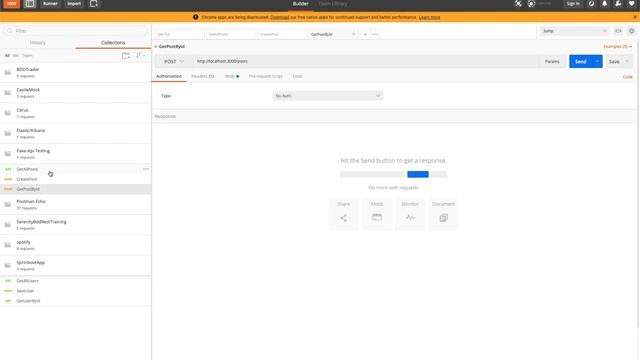The image size is (640, 360).
Task: Expand the Elastic/Kibana collection
Action: coord(76,133)
